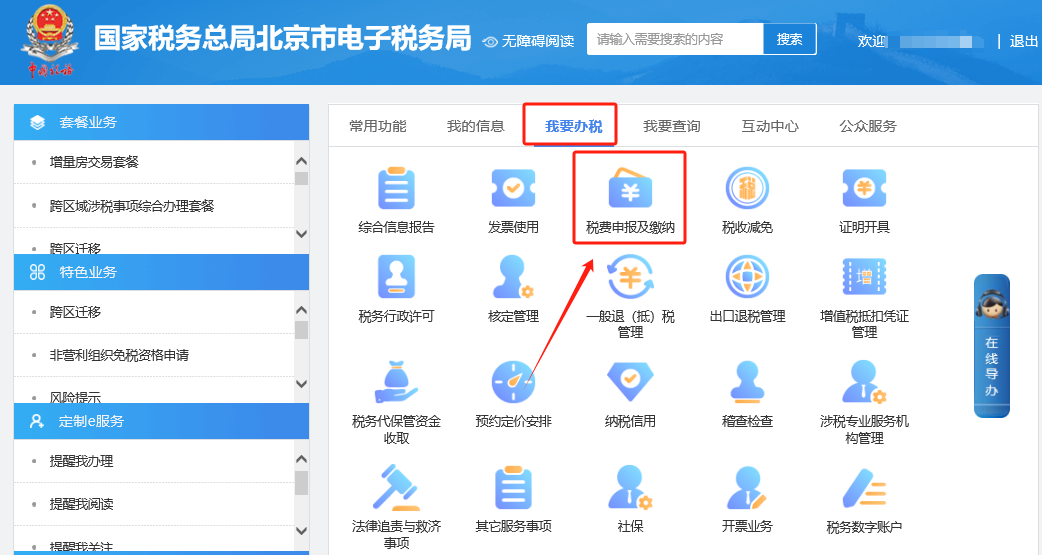Click up arrow in 特色业务 list scrollbar
This screenshot has height=555, width=1042.
301,310
